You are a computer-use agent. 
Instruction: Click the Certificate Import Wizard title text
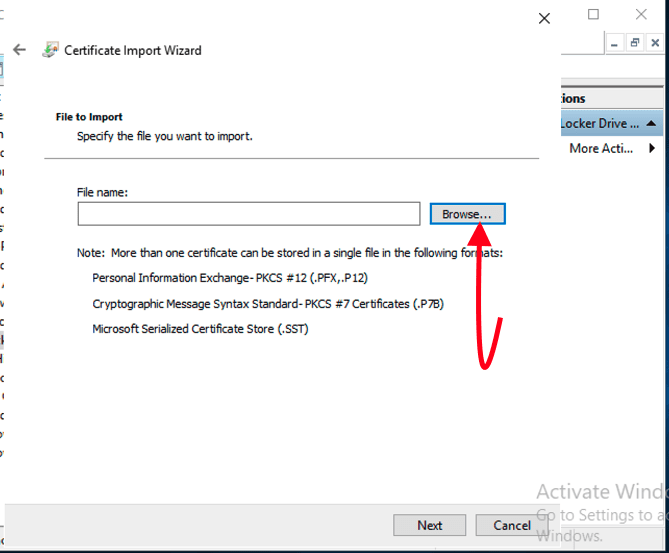coord(132,50)
